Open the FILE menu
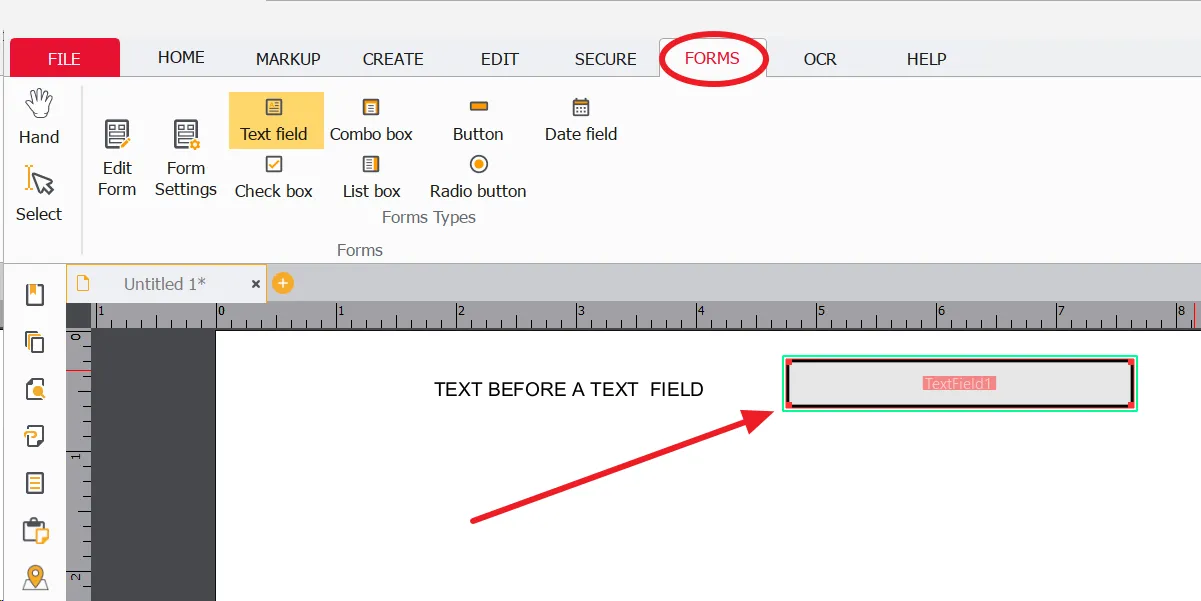This screenshot has width=1201, height=601. click(x=65, y=58)
